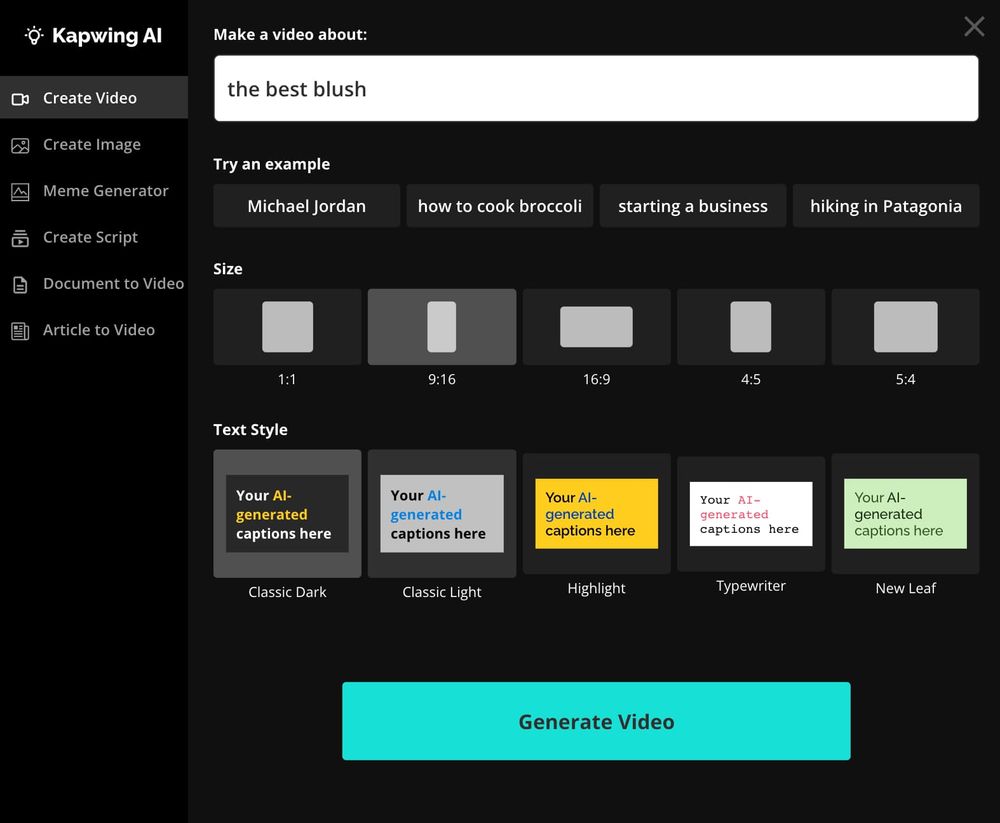The image size is (1000, 823).
Task: Close the Kapwing AI dialog
Action: (x=973, y=27)
